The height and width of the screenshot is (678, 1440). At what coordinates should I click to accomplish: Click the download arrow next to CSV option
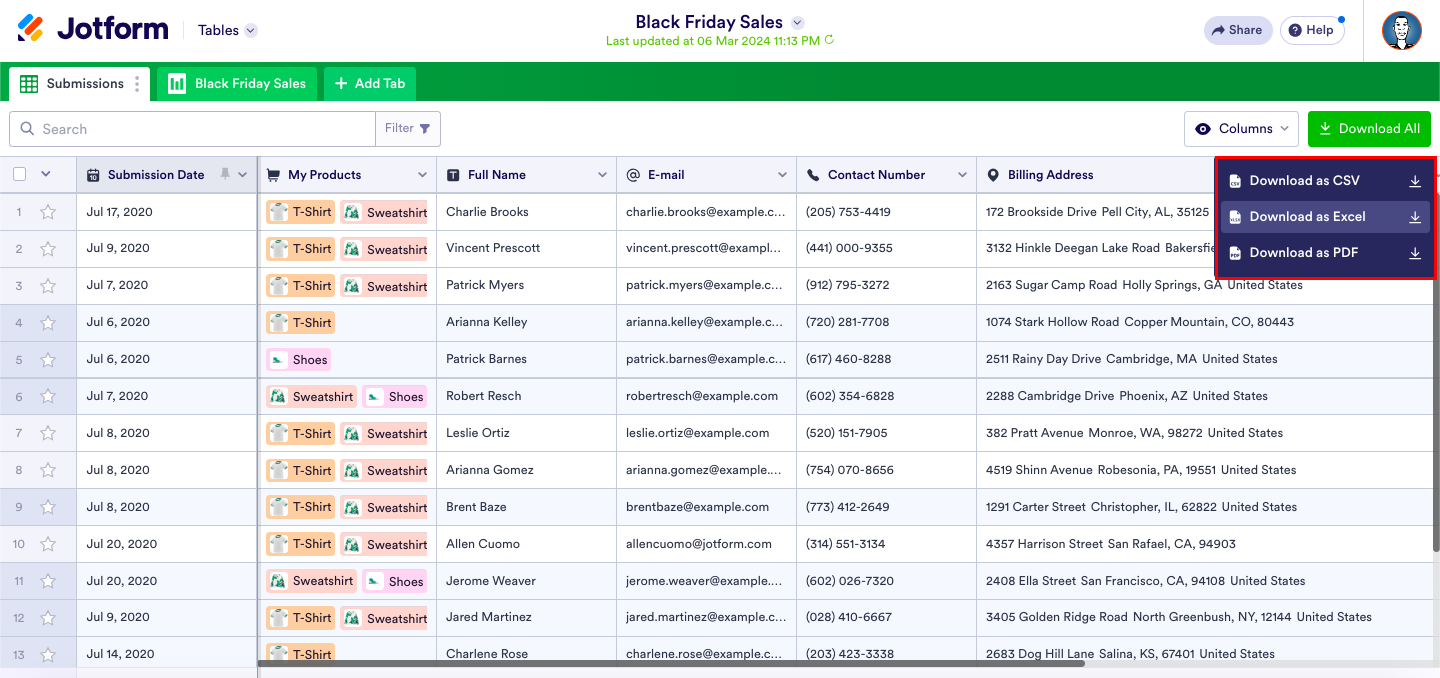[1415, 181]
